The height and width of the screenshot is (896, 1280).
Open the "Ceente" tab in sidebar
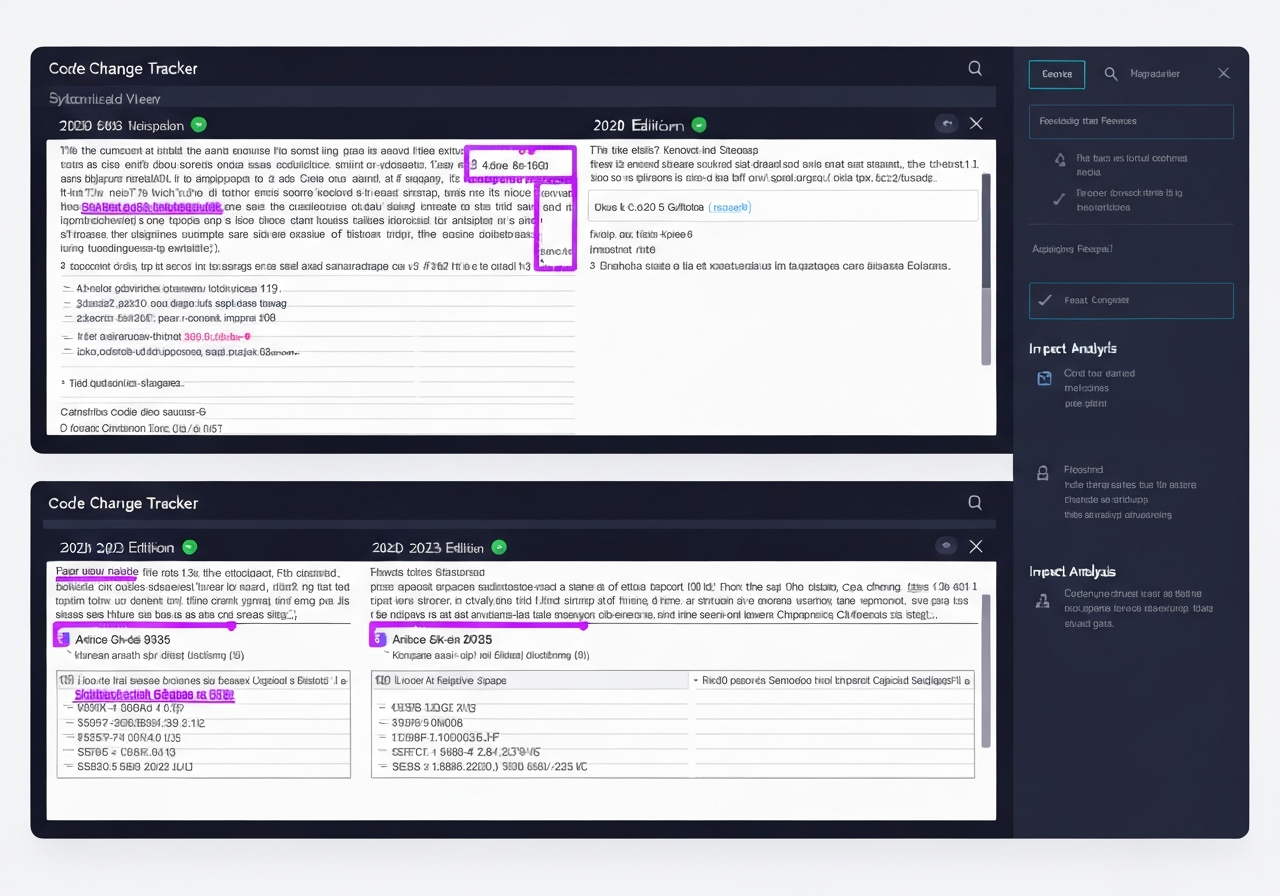click(1057, 74)
